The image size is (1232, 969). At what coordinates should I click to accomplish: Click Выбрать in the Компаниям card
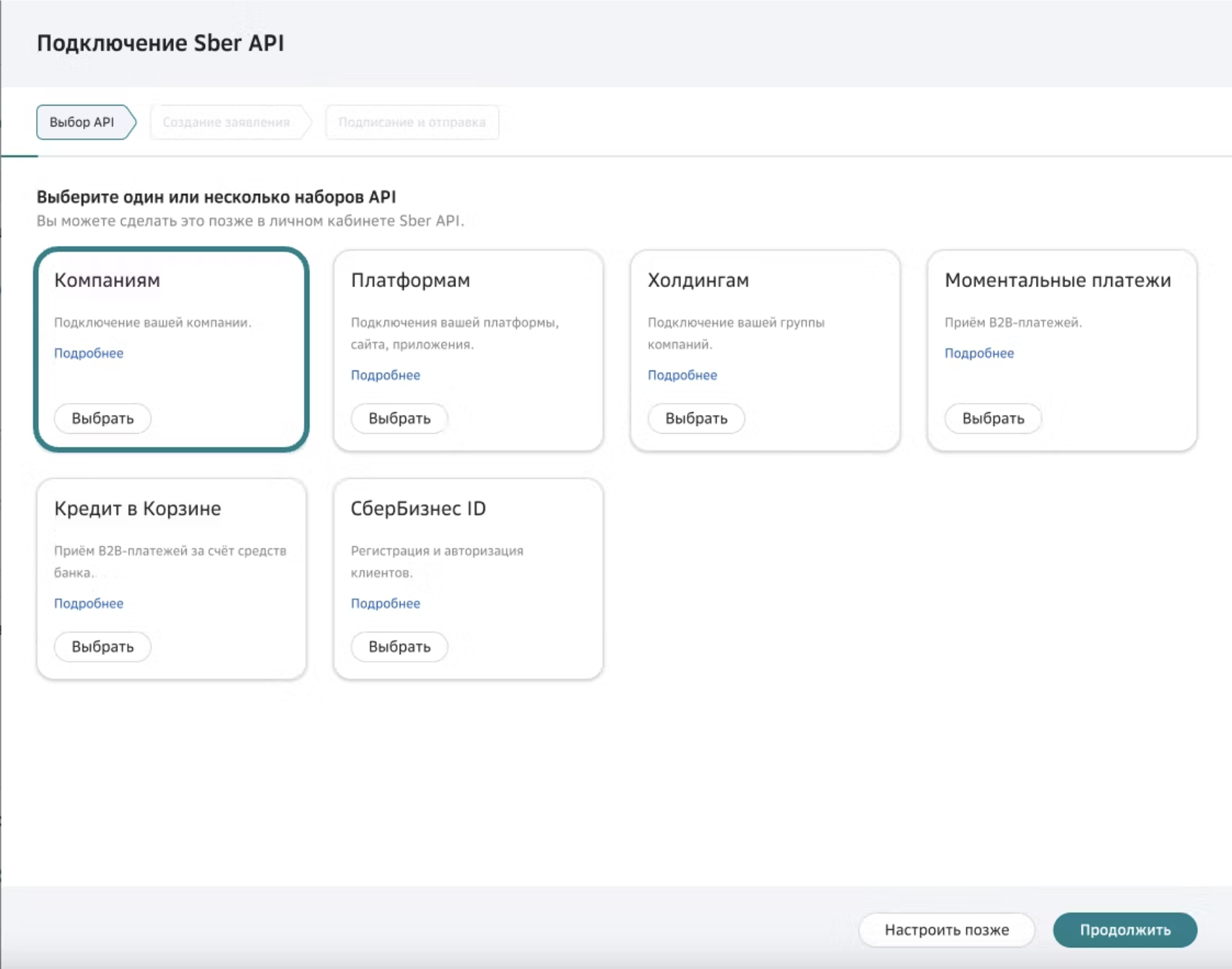click(103, 418)
